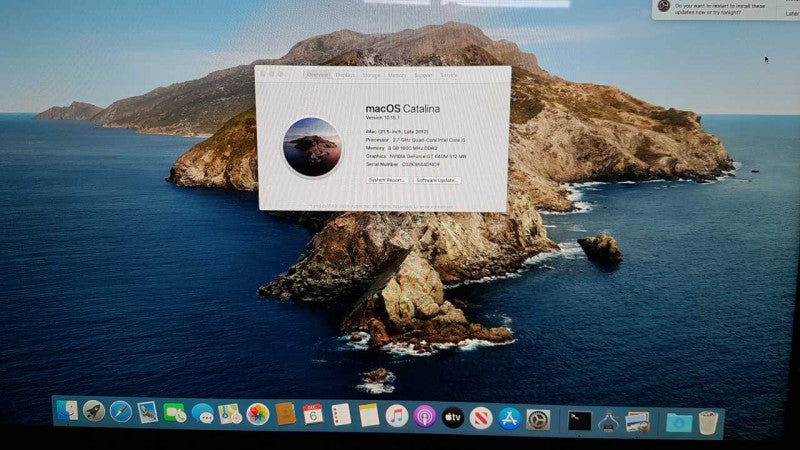Viewport: 800px width, 450px height.
Task: Click the iMac (21.5-inch, Late 2012) line
Action: [397, 132]
